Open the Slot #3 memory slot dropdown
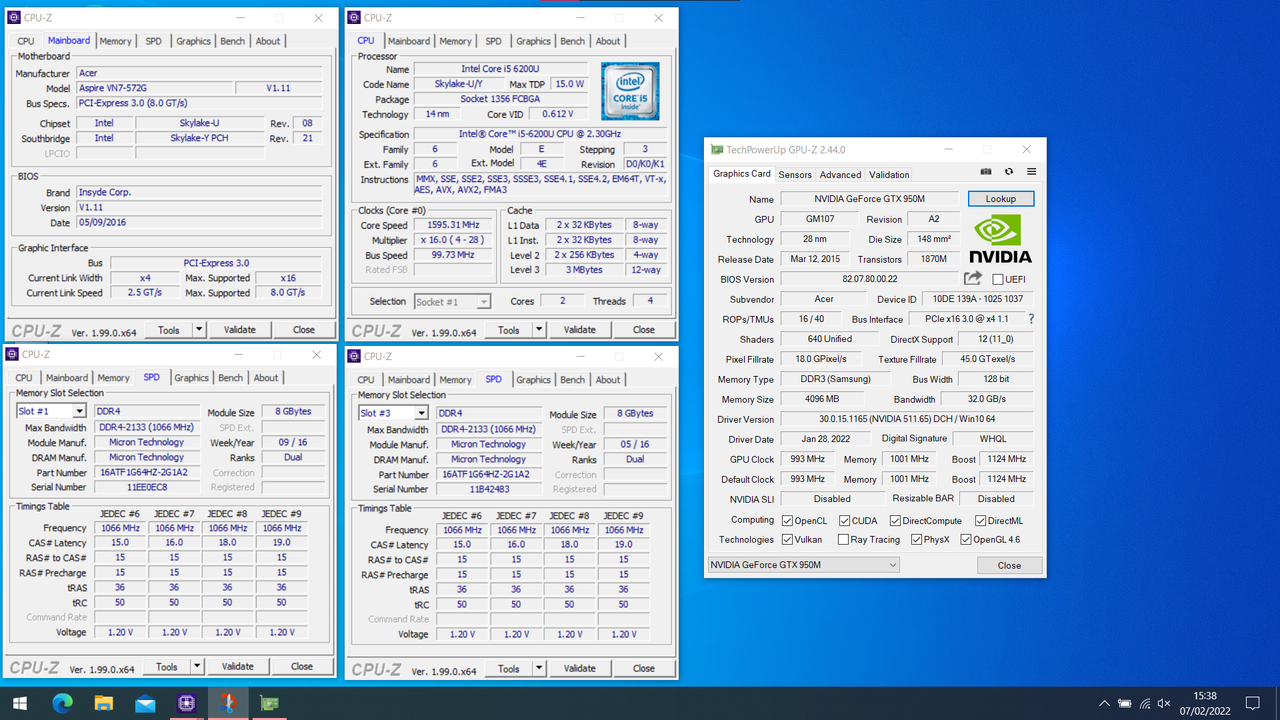The height and width of the screenshot is (720, 1280). 421,413
